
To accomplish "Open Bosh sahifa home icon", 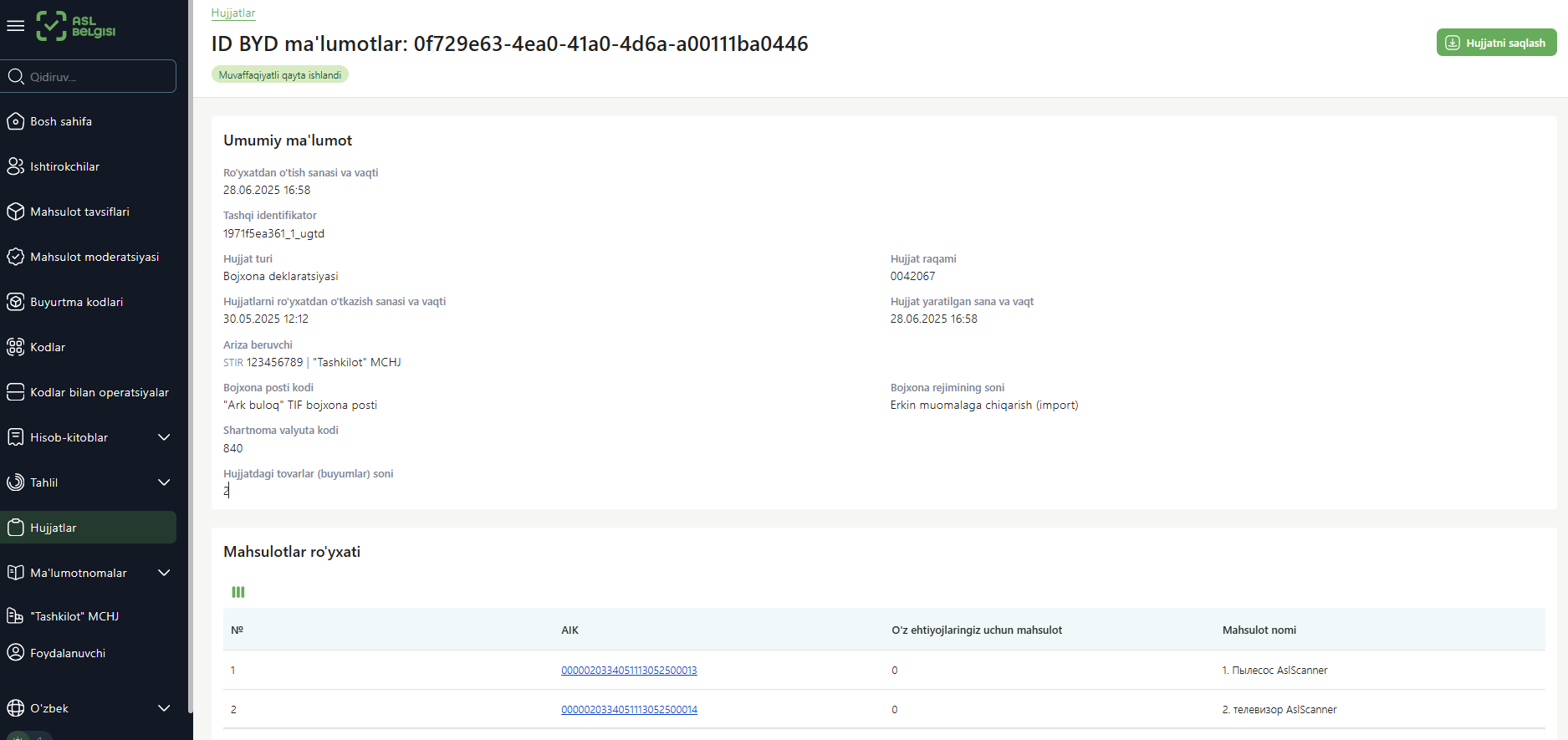I will point(15,121).
